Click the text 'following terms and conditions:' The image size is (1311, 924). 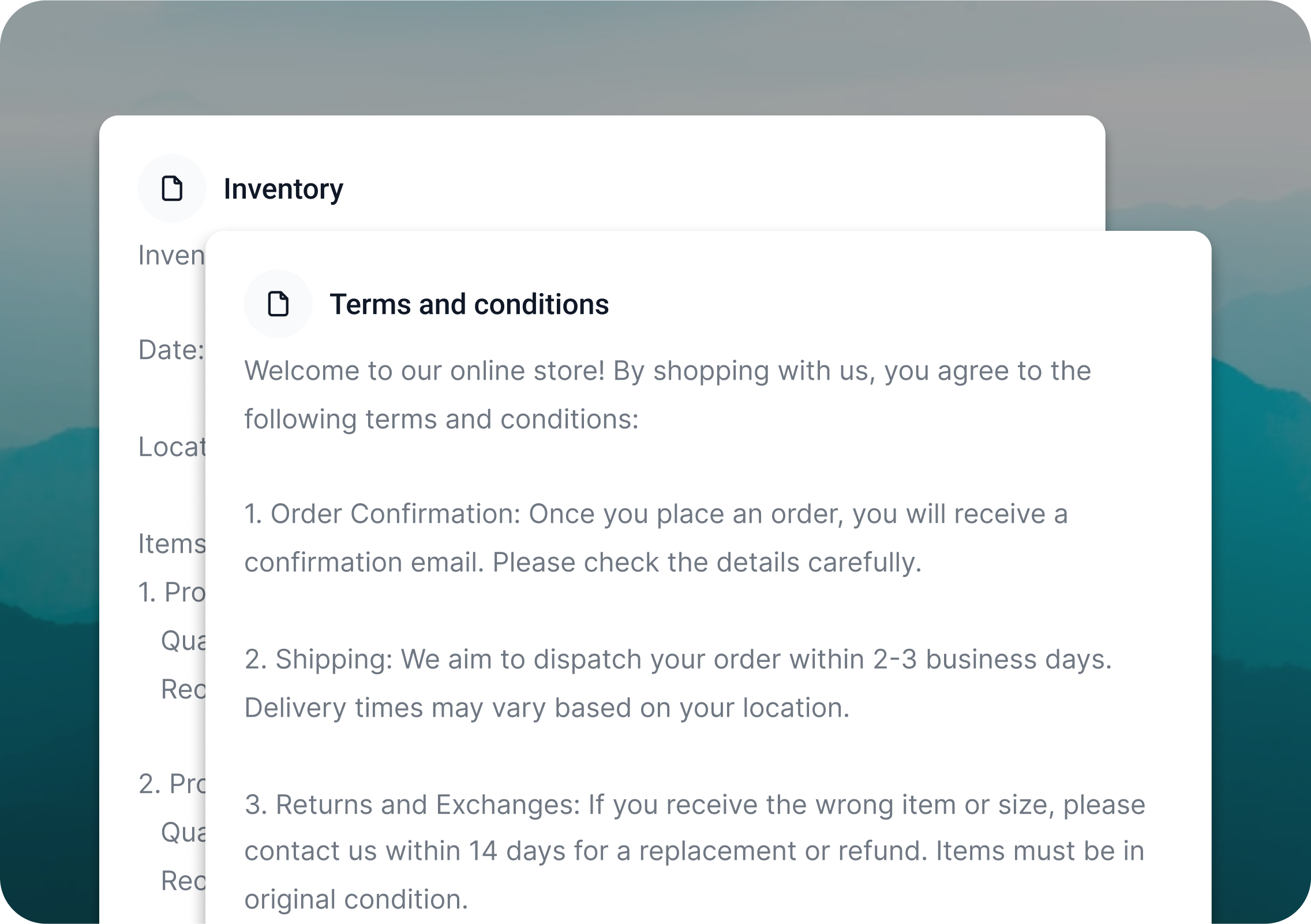coord(441,419)
